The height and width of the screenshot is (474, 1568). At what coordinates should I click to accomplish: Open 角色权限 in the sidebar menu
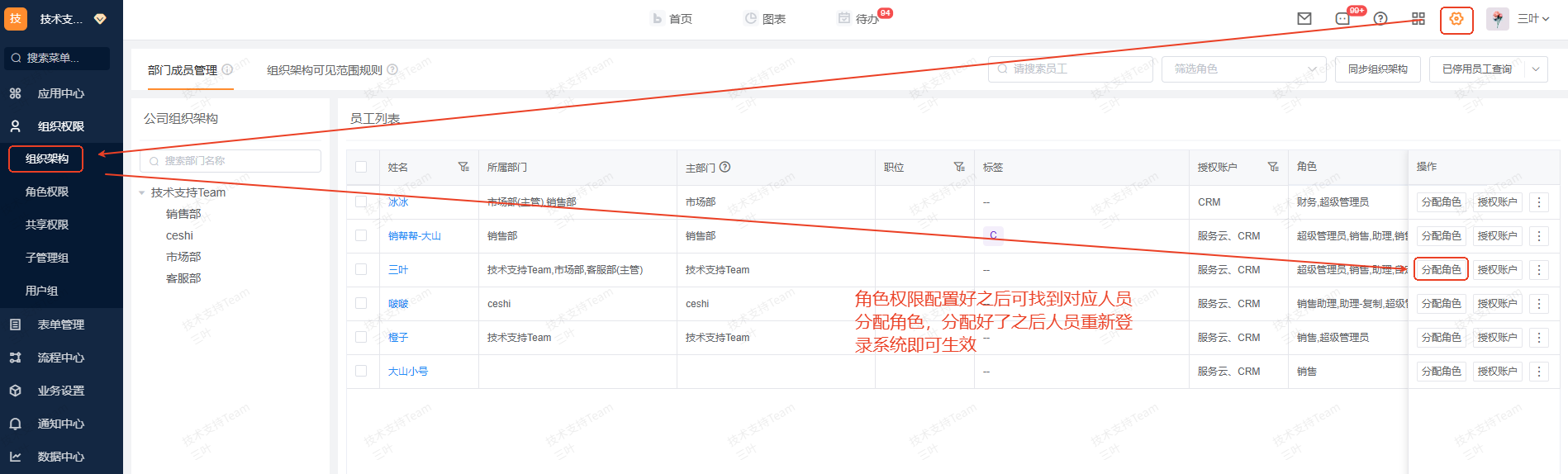coord(47,192)
